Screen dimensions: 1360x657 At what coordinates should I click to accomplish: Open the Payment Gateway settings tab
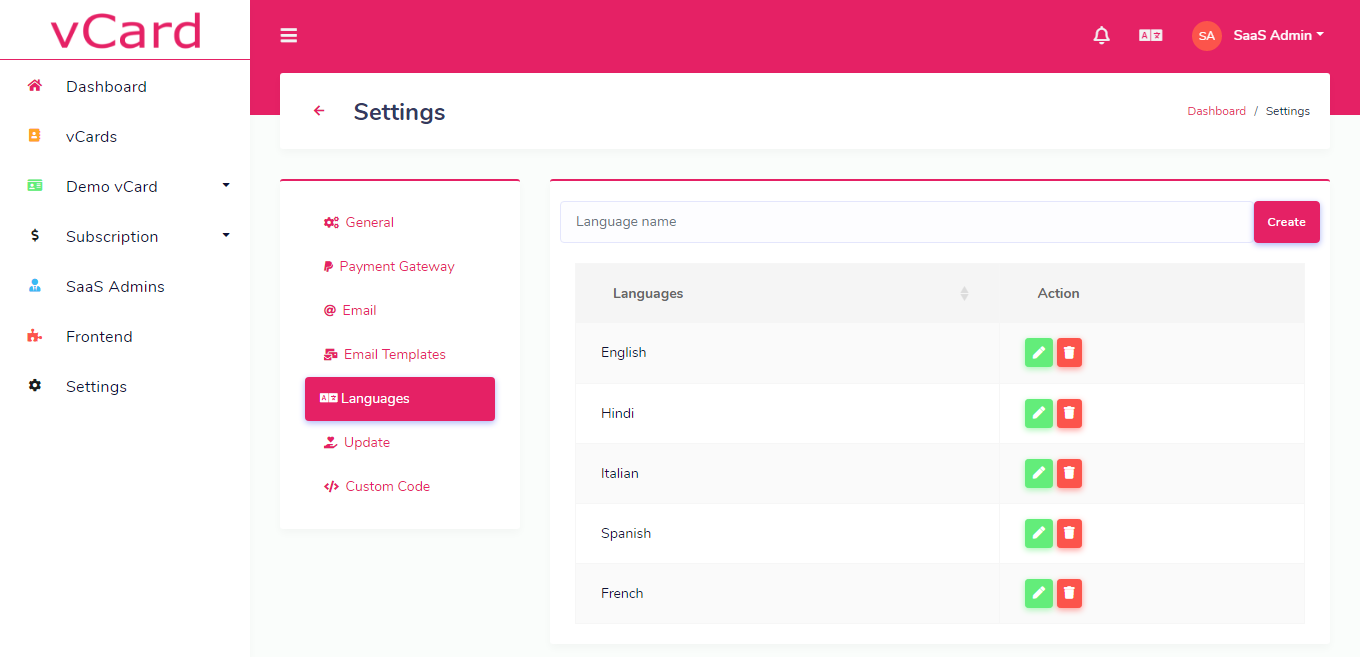point(396,266)
